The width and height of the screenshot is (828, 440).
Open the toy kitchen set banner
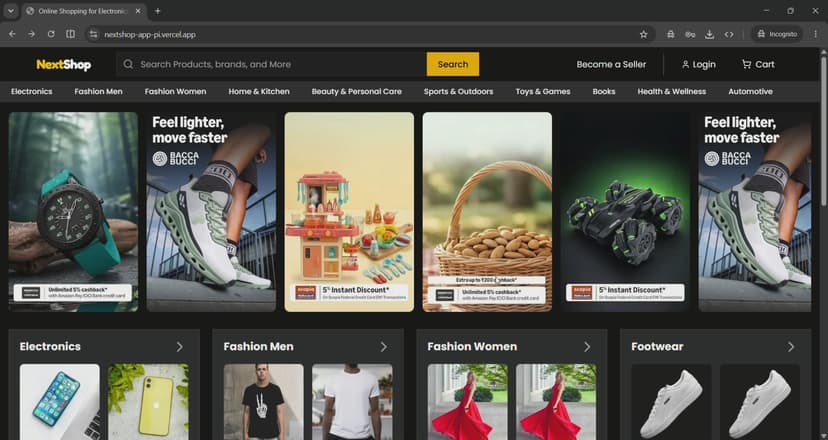[x=349, y=212]
